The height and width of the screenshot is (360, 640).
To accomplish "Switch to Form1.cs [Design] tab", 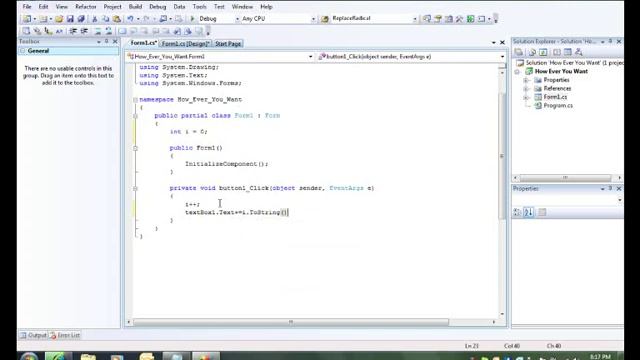I will [x=185, y=44].
